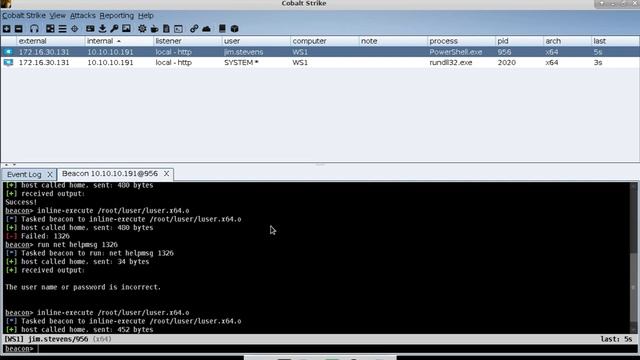Click the 'Success!' console output line
640x360 pixels.
point(21,202)
